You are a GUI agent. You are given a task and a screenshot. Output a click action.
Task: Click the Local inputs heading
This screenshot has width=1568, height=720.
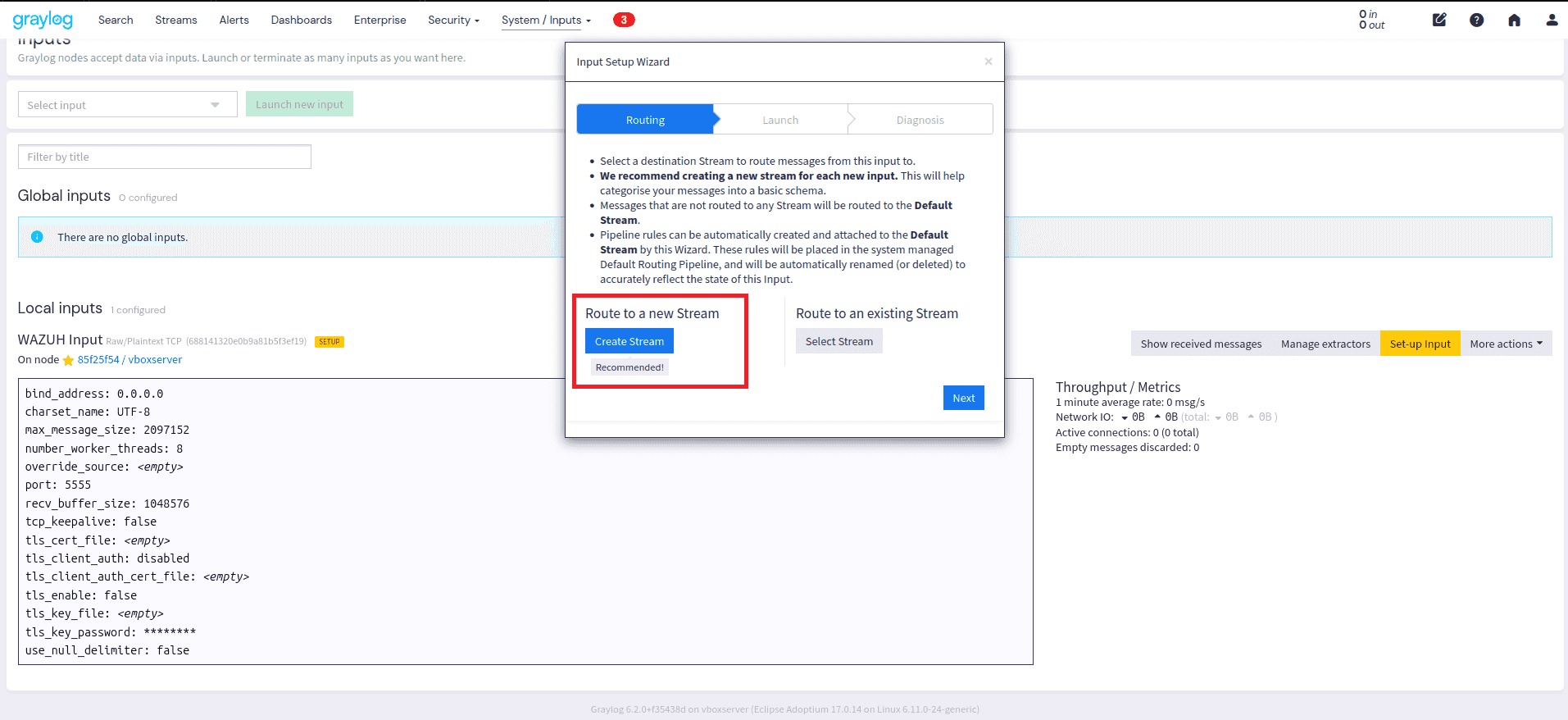click(60, 308)
